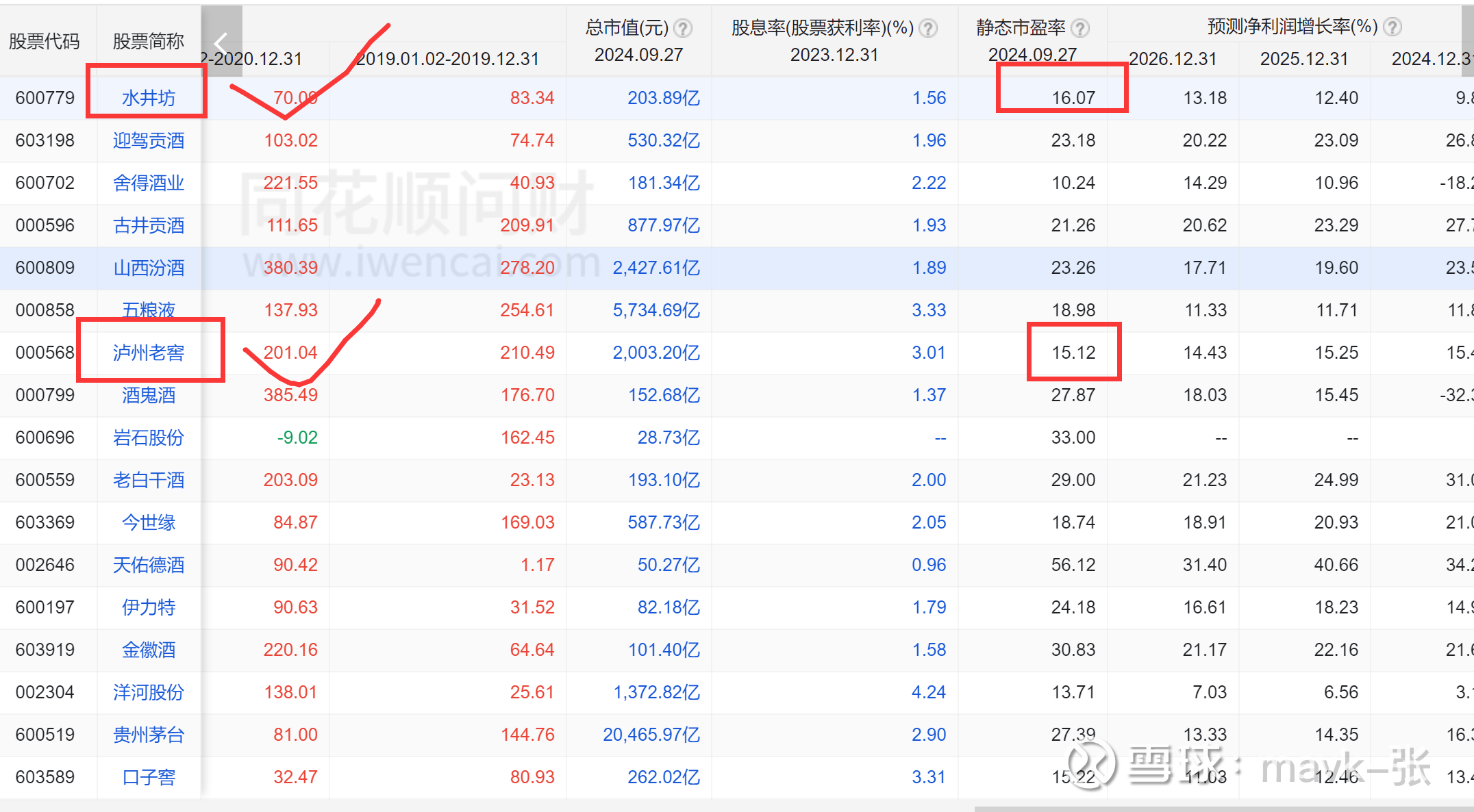The image size is (1474, 812).
Task: Click market value 2,003.20亿
Action: (x=656, y=353)
